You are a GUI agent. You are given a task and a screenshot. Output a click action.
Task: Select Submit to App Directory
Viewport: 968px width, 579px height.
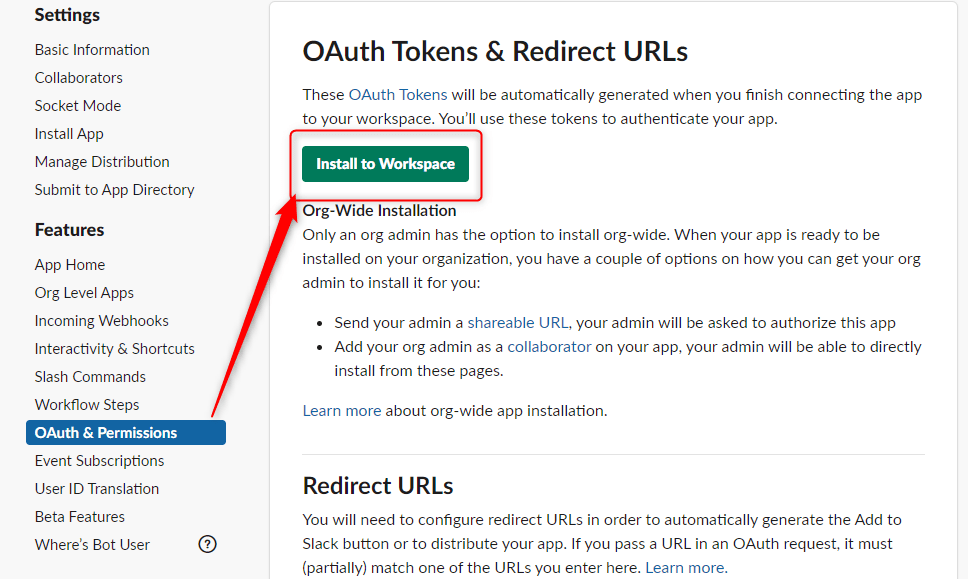(x=114, y=190)
